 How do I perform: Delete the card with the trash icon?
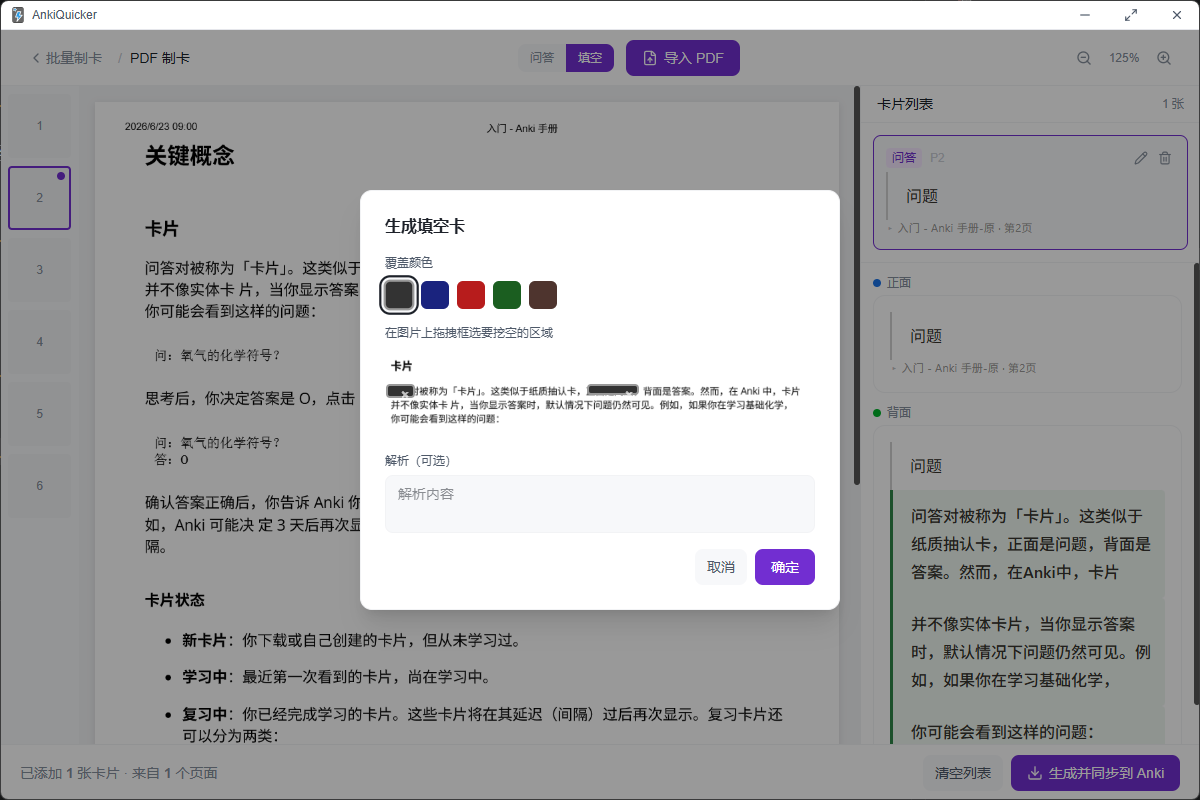point(1165,158)
